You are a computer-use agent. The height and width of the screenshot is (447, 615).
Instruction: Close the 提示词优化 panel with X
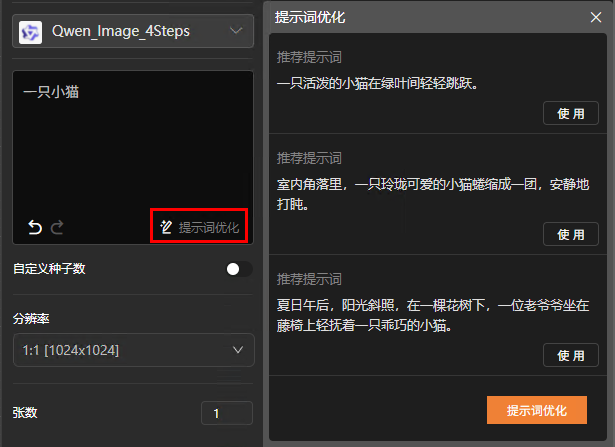pos(597,17)
